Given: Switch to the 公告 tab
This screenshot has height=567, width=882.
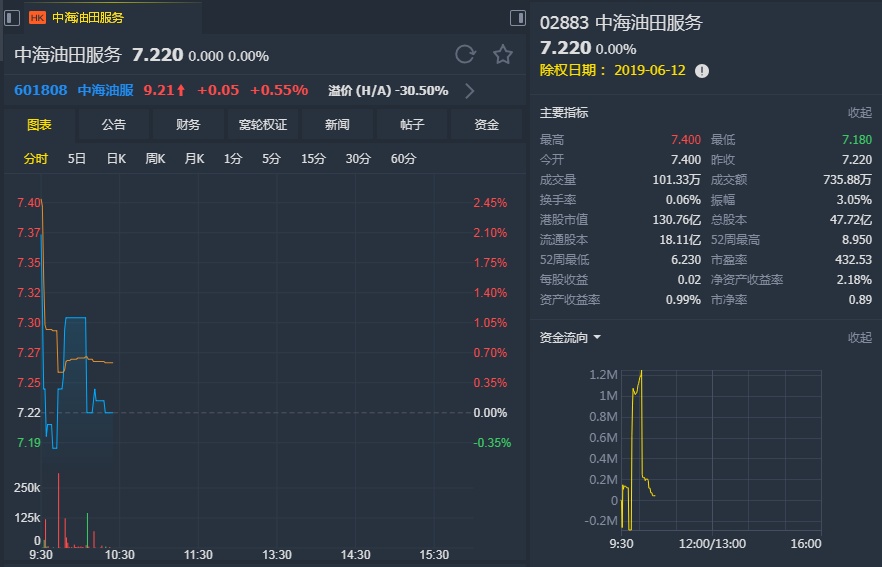Looking at the screenshot, I should click(x=114, y=125).
